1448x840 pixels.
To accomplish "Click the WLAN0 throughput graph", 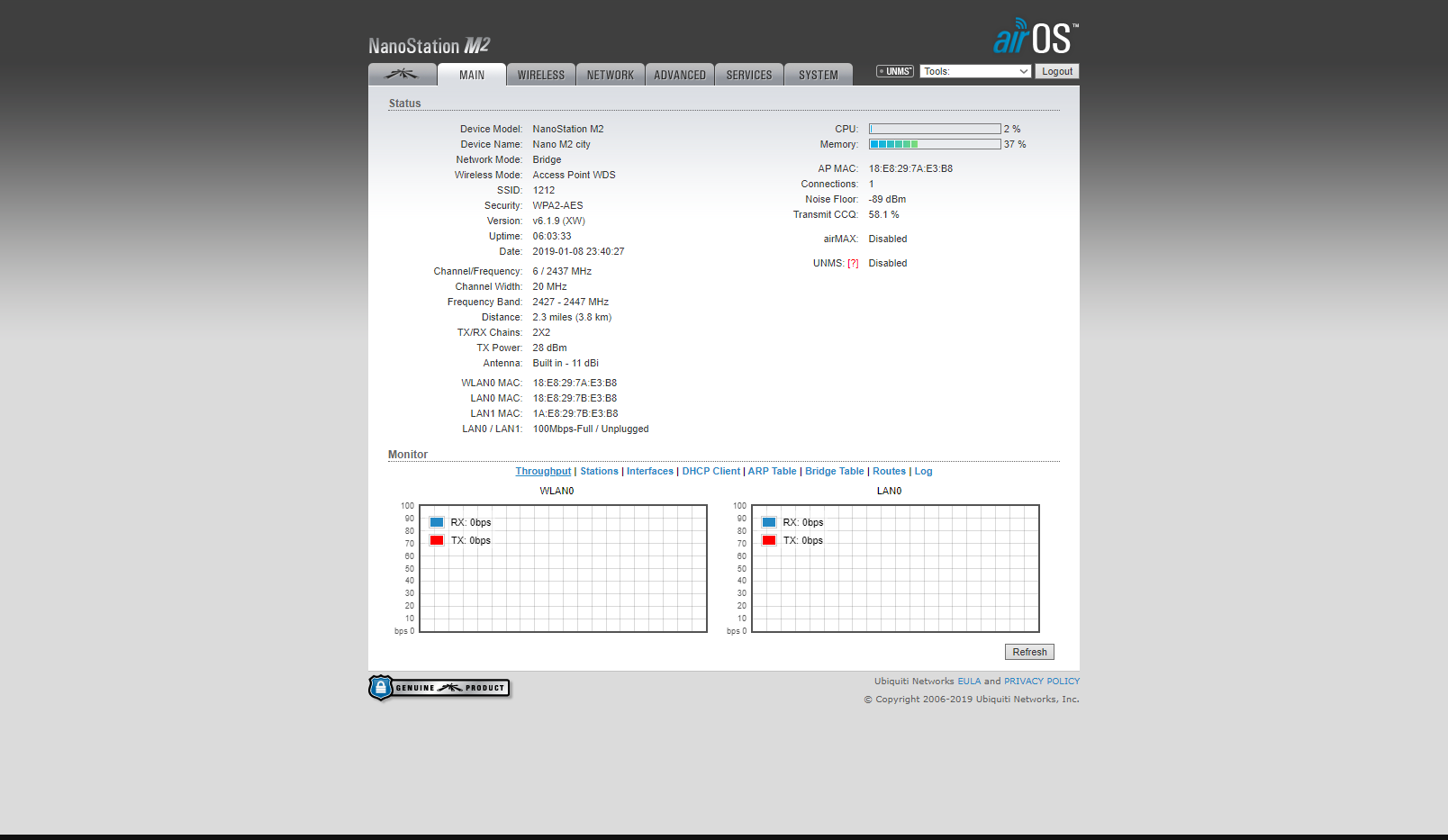I will 564,568.
